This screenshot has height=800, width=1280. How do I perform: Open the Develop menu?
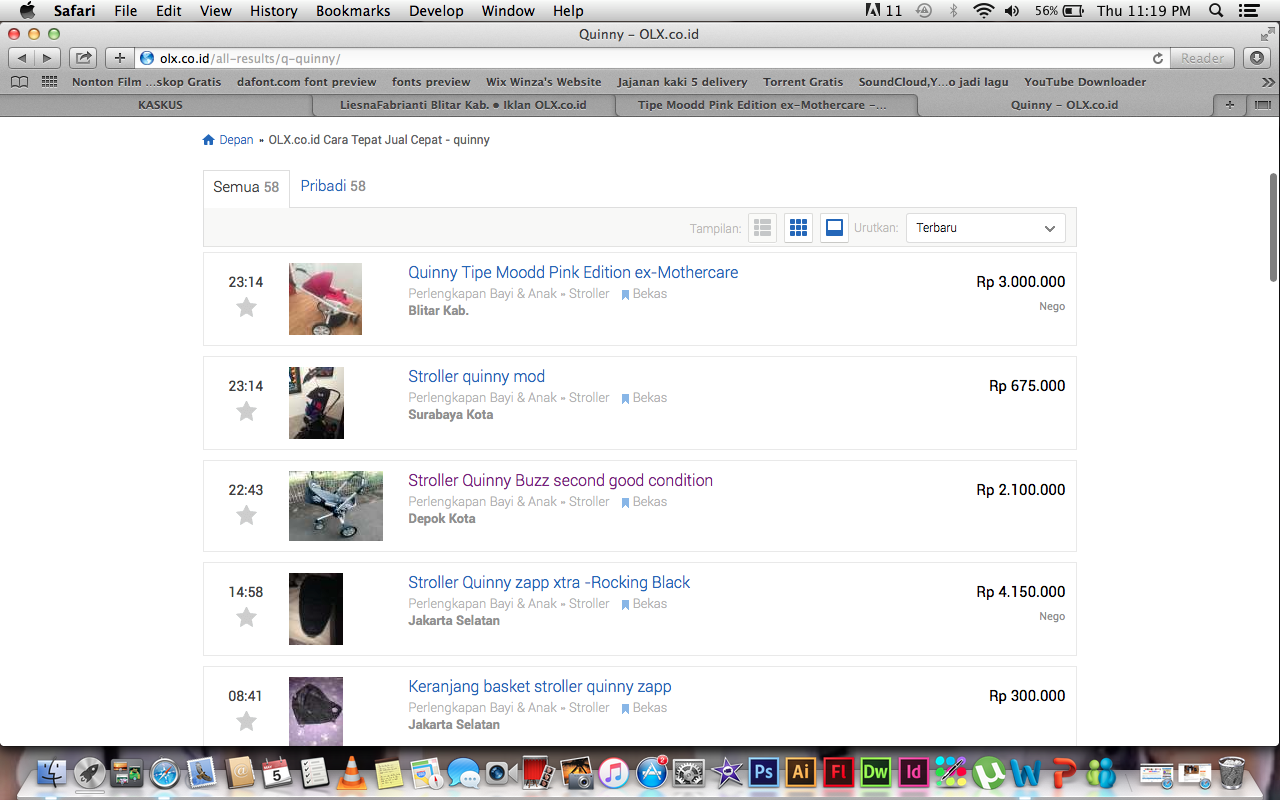(x=437, y=11)
